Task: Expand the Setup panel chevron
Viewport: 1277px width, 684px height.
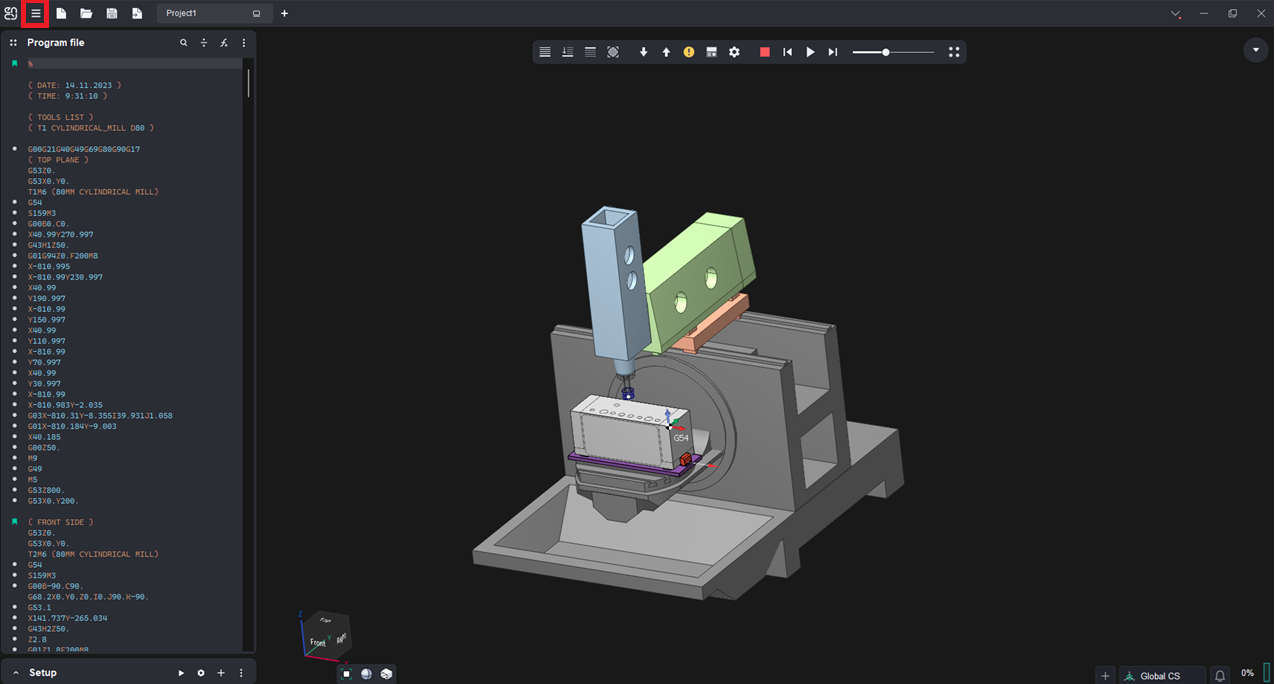Action: tap(16, 673)
